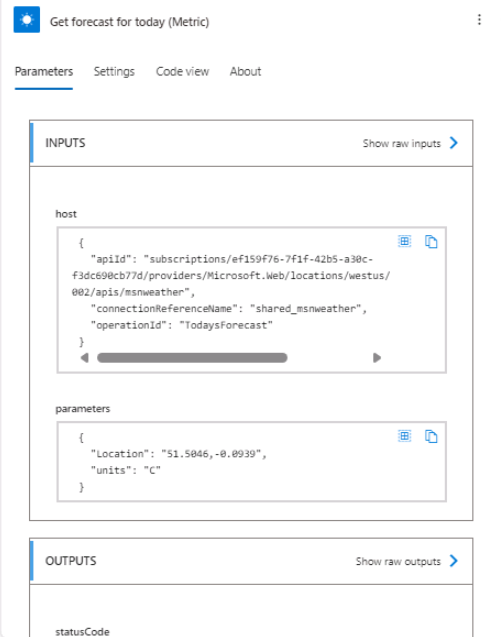Click the "statusCode" field label
The width and height of the screenshot is (501, 637).
82,632
